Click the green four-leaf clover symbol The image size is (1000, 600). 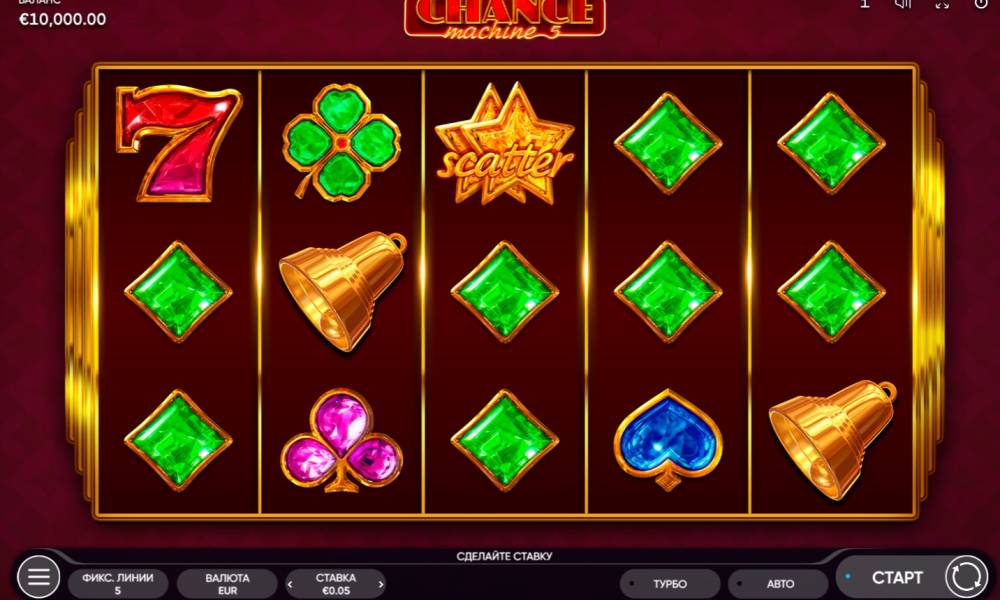click(x=341, y=142)
